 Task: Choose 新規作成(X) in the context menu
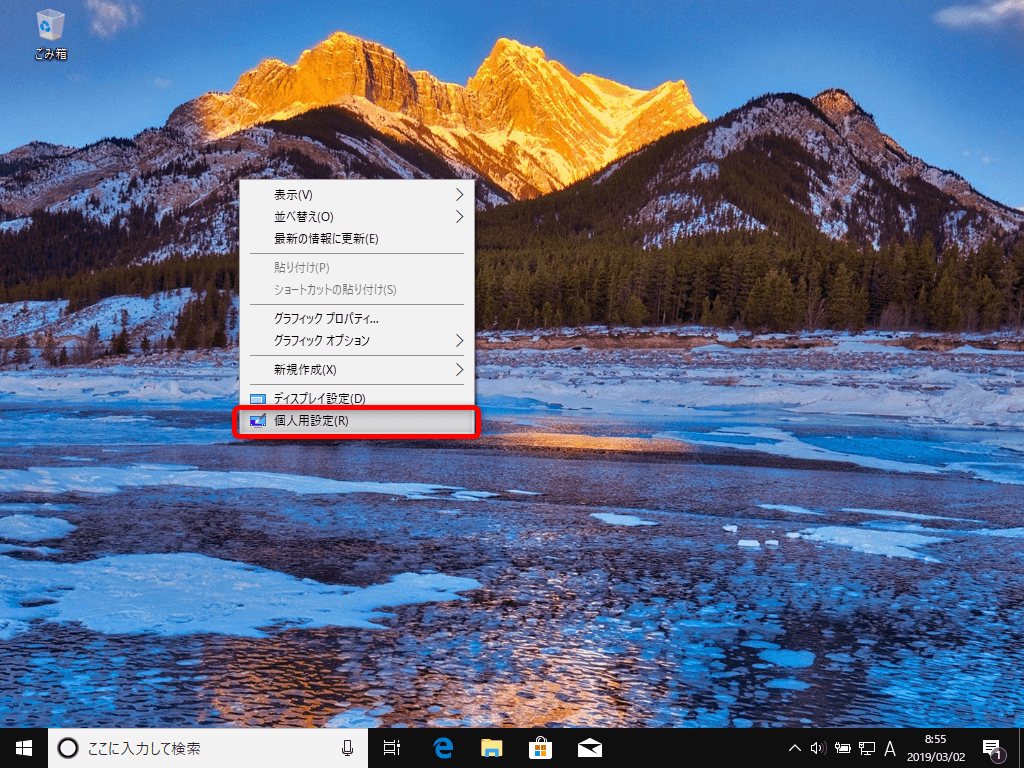tap(357, 370)
